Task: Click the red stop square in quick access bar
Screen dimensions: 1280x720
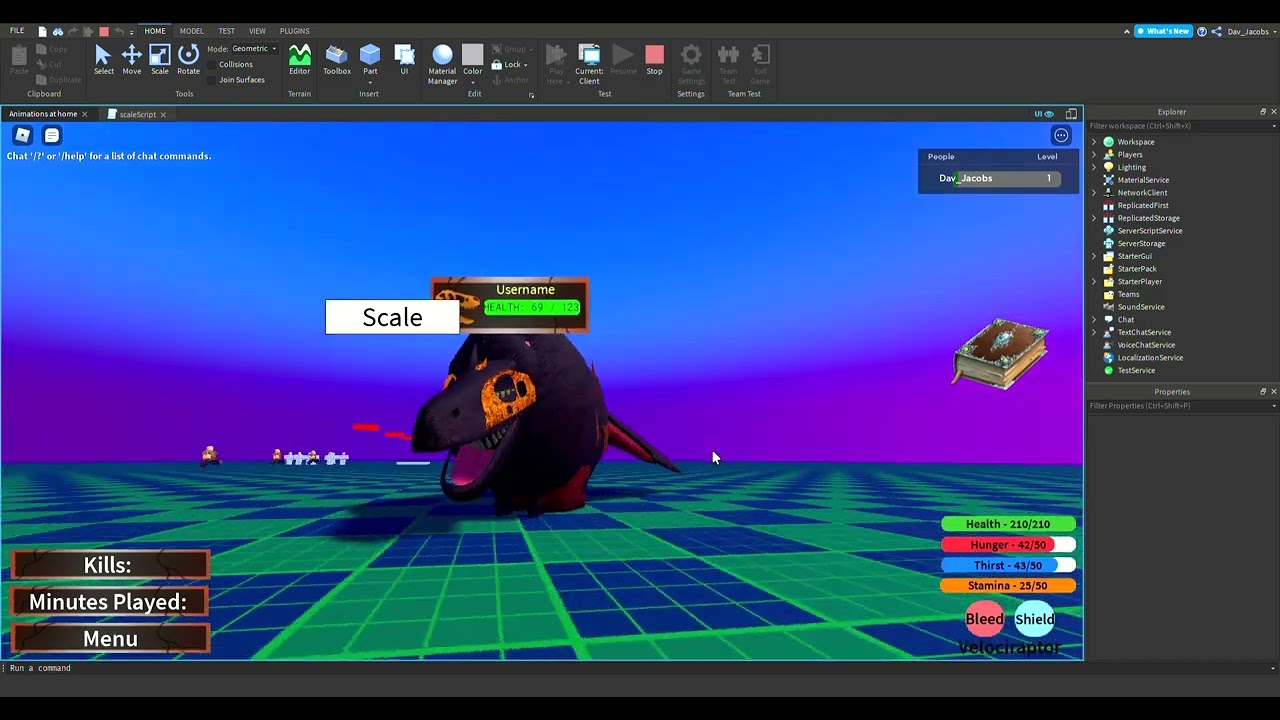Action: pos(103,31)
